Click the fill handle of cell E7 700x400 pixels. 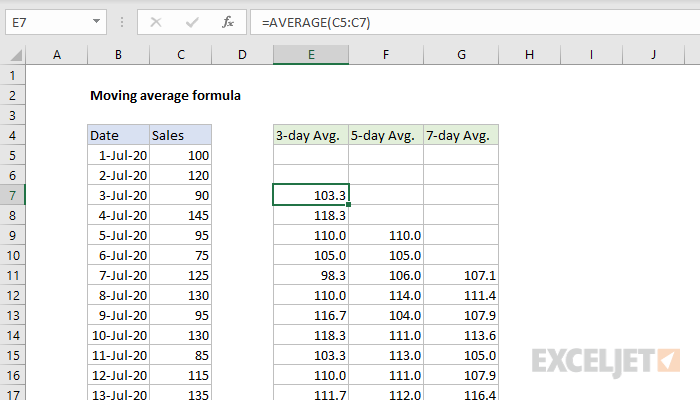point(348,204)
